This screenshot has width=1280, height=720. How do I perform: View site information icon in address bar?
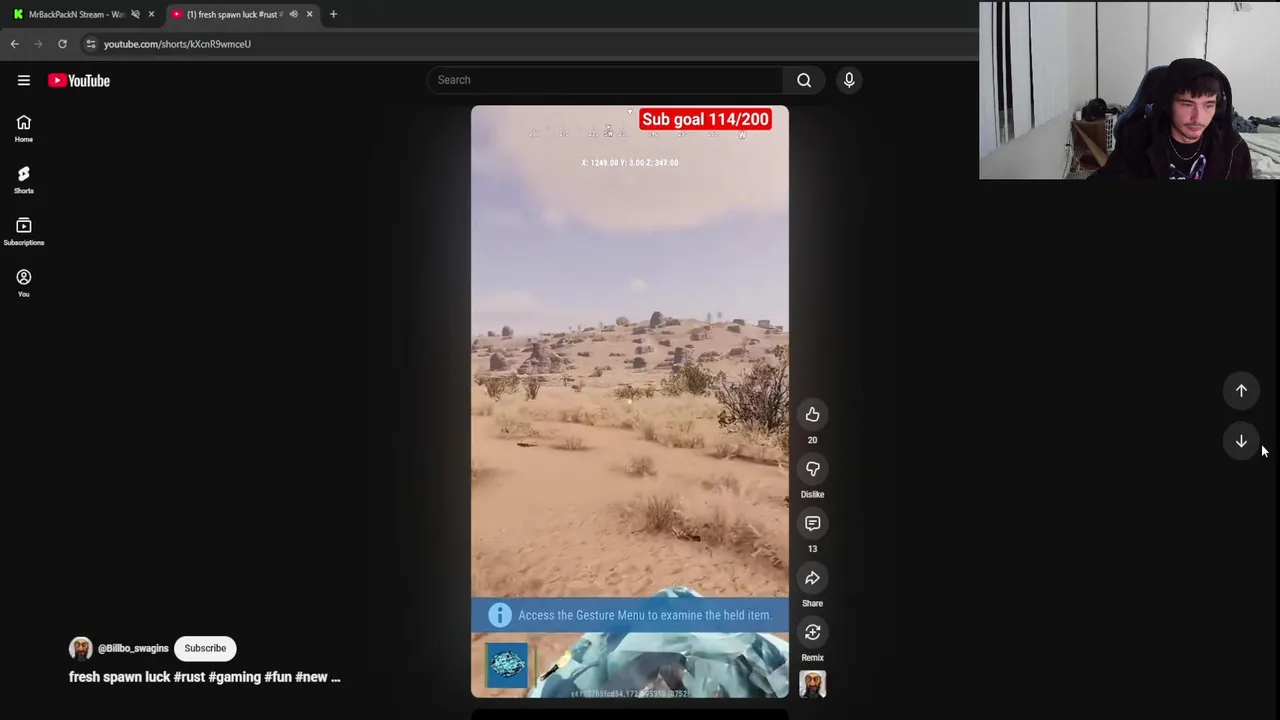click(91, 44)
